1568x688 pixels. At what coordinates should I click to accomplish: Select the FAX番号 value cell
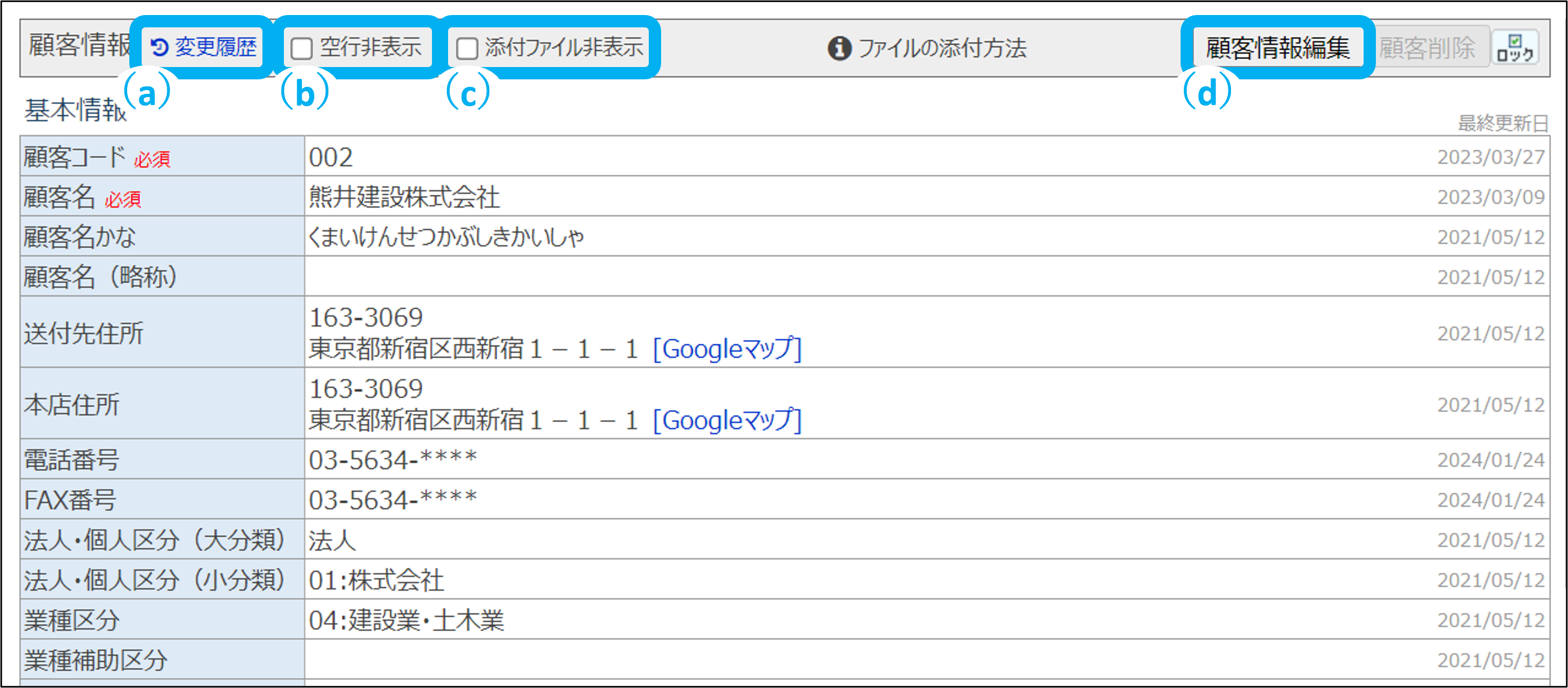[393, 500]
